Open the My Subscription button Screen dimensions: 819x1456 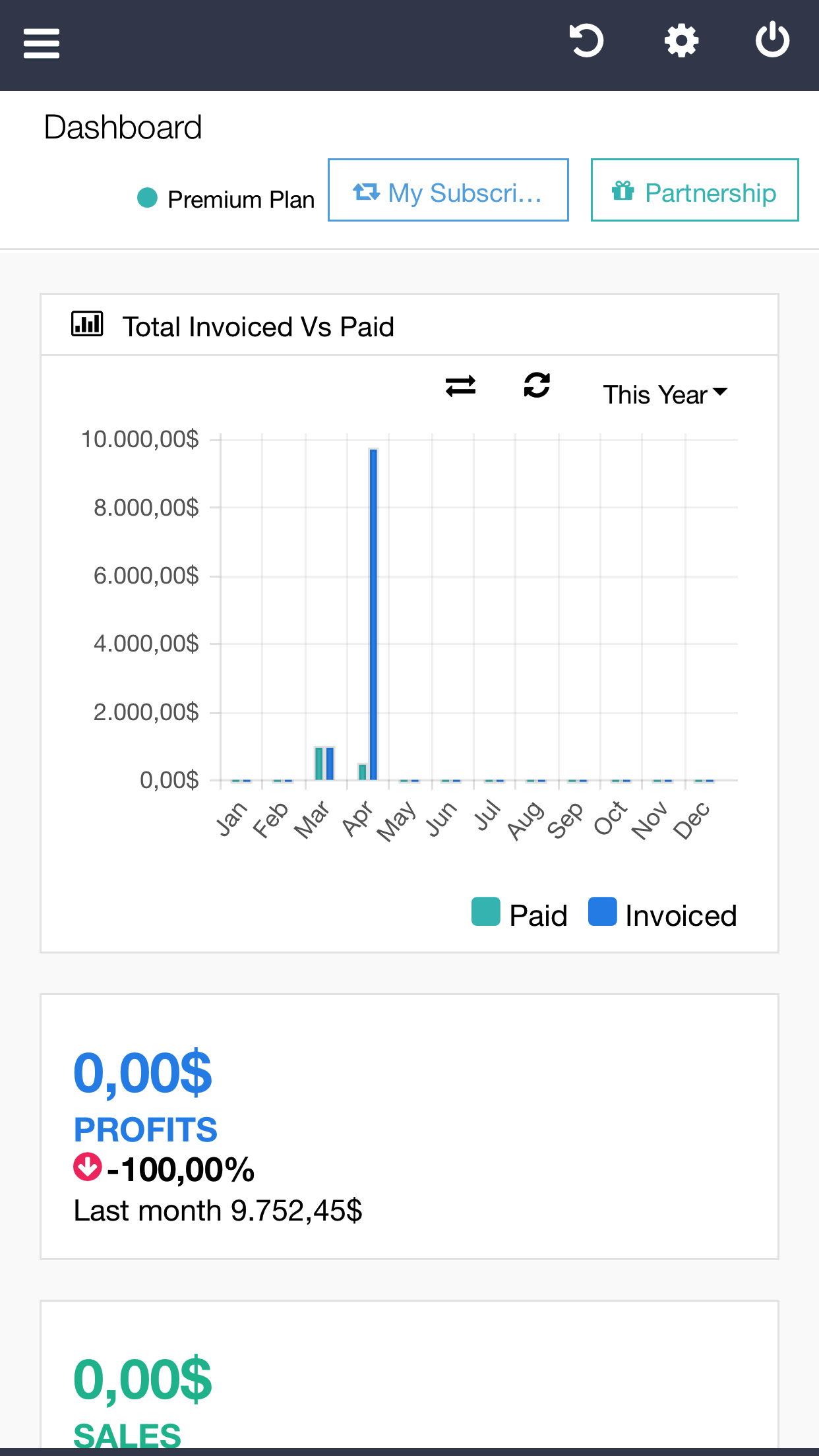(448, 190)
